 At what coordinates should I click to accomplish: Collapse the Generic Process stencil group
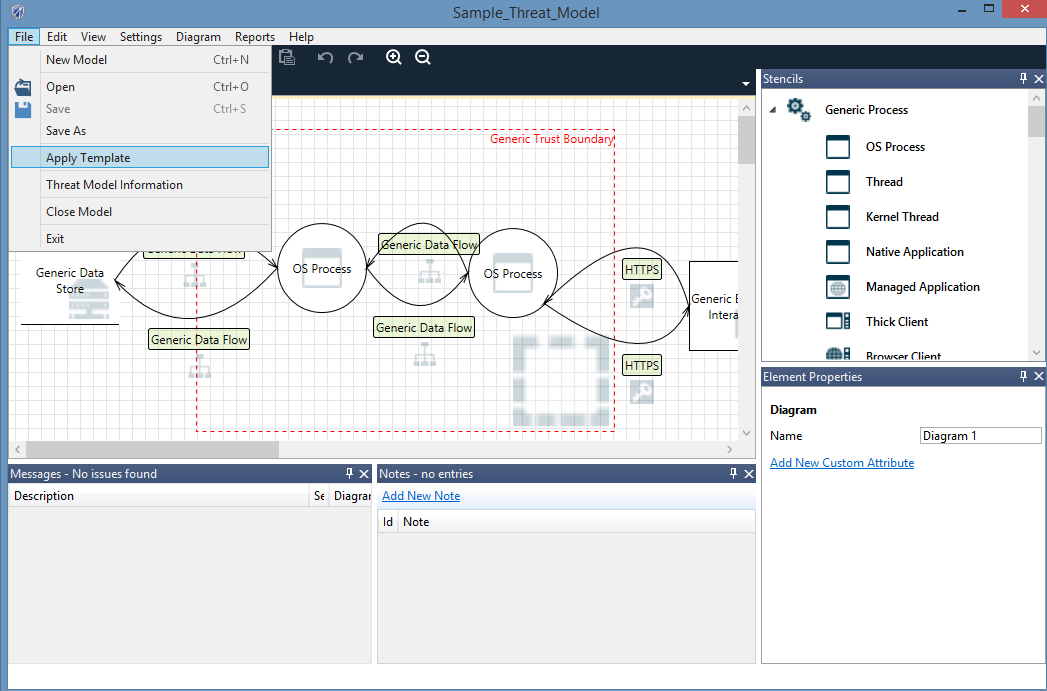(772, 111)
